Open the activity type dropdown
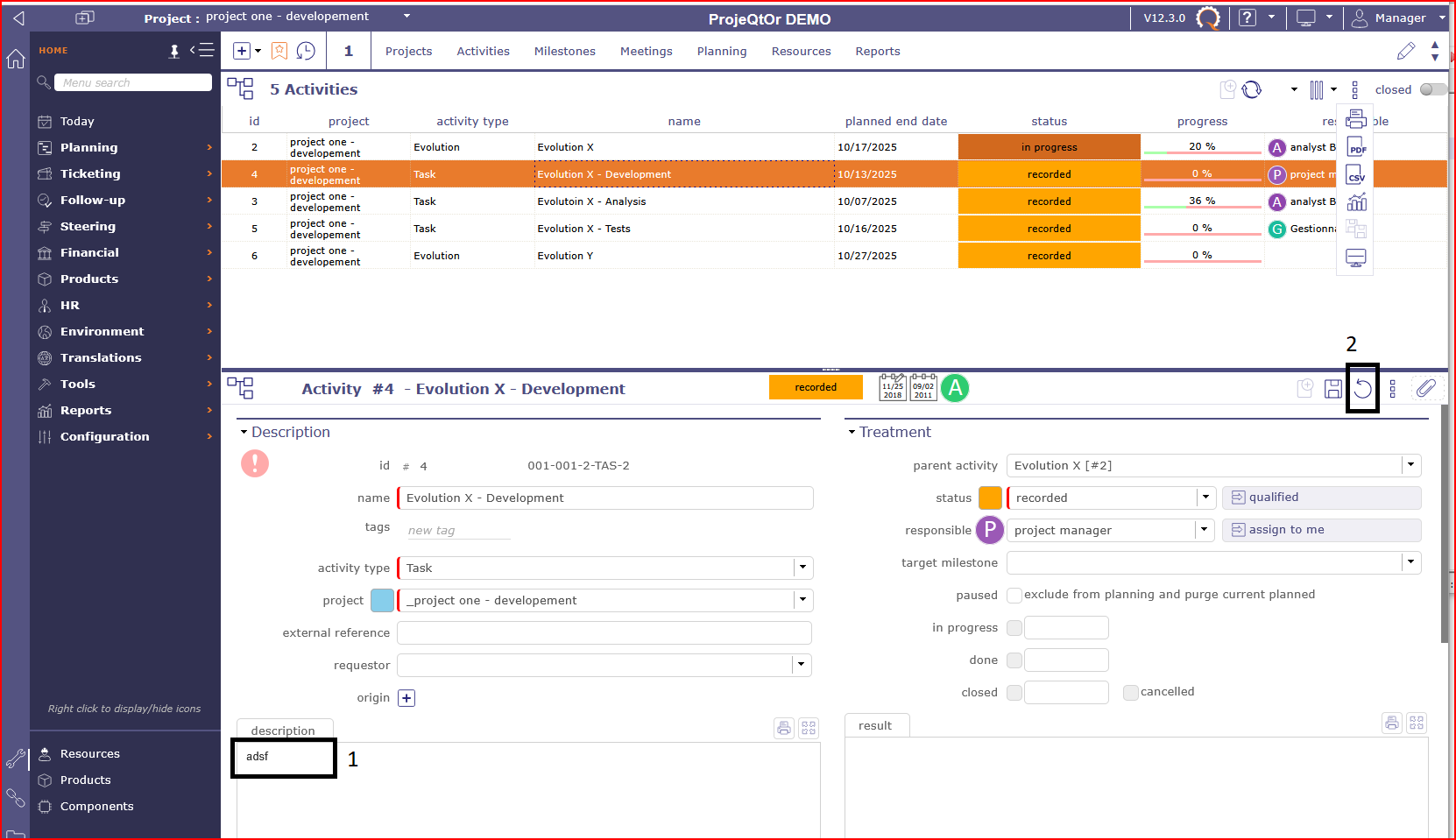Viewport: 1456px width, 840px height. [802, 568]
